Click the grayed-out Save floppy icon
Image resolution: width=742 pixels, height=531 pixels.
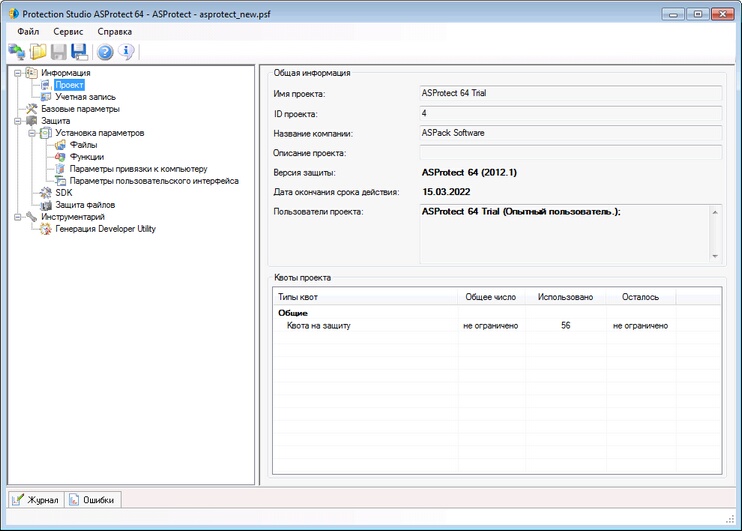(x=59, y=52)
